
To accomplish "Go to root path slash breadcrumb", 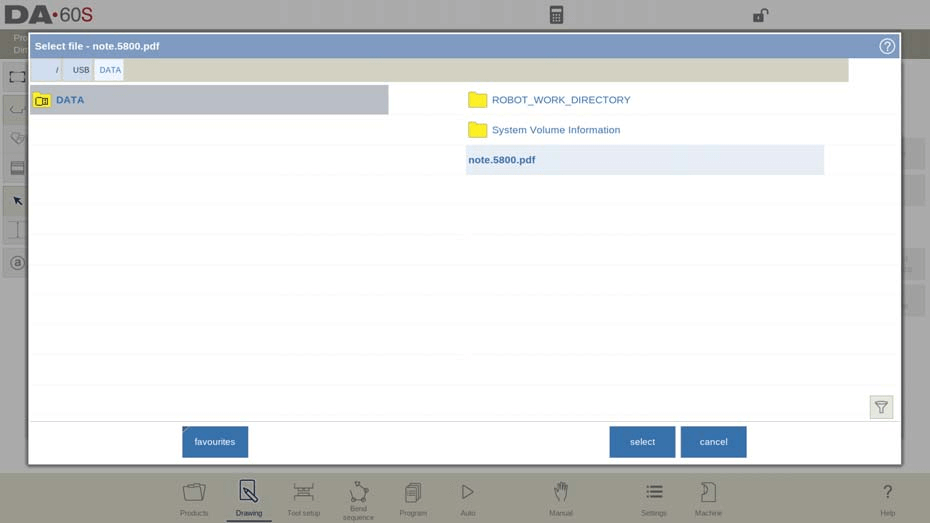I will 57,70.
